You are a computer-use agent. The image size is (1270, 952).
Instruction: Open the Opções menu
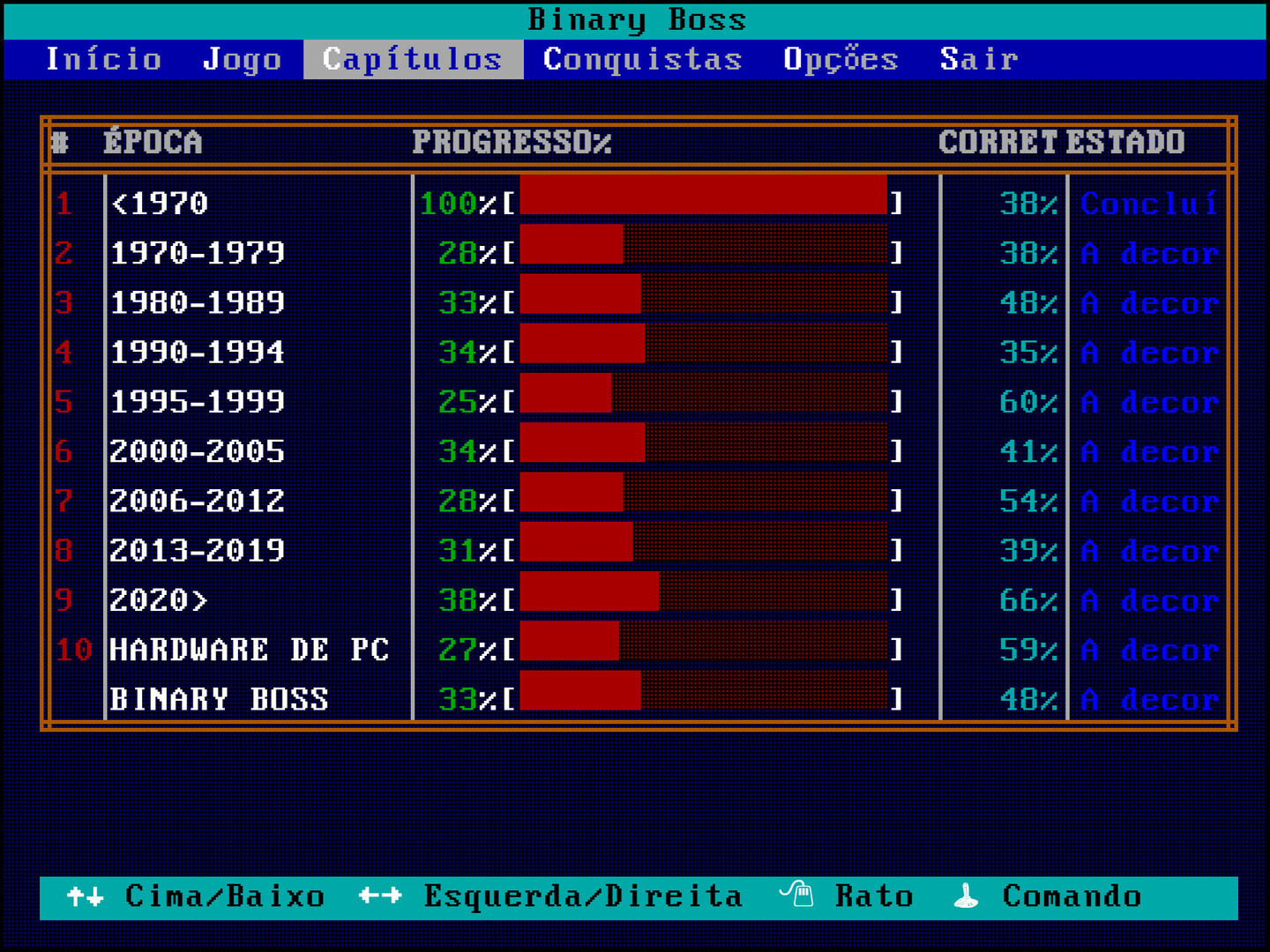[x=840, y=59]
